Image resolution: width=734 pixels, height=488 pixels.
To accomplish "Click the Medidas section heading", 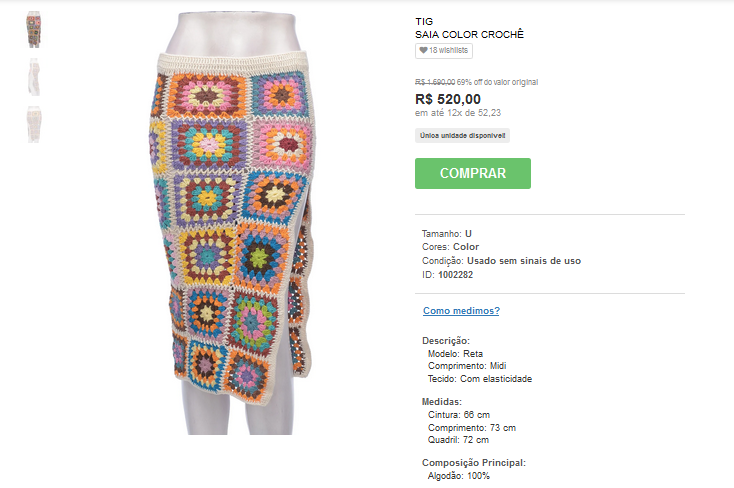I will [441, 401].
